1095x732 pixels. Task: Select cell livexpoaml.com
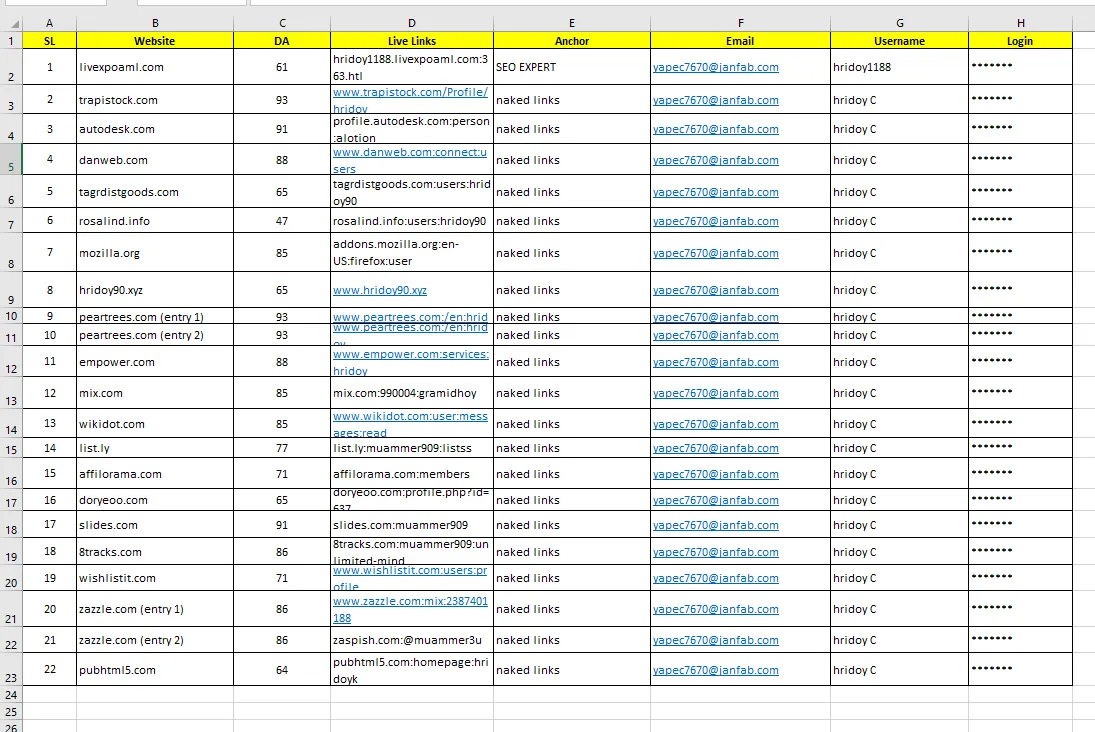tap(155, 67)
